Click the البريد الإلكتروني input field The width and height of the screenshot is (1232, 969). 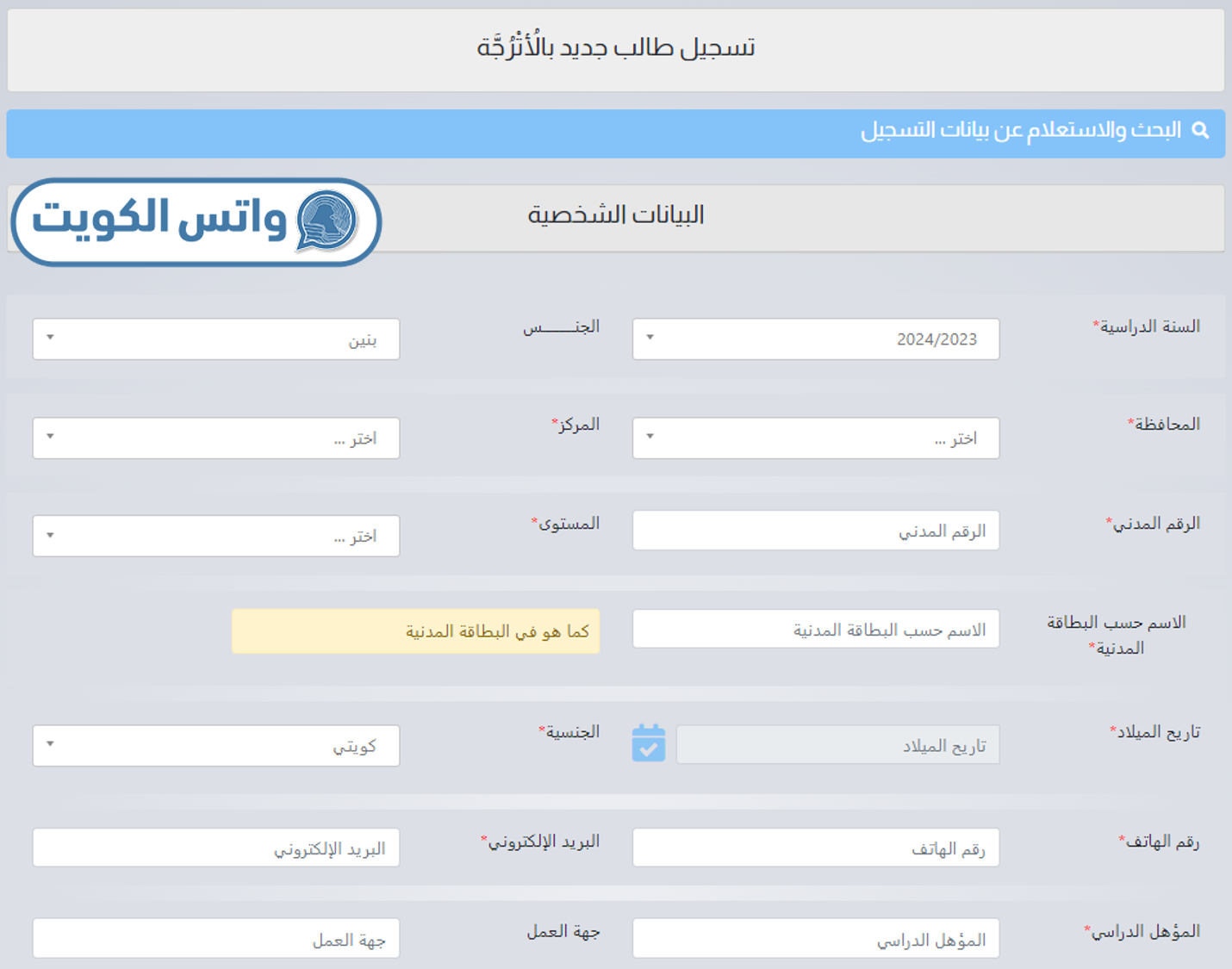pos(215,848)
